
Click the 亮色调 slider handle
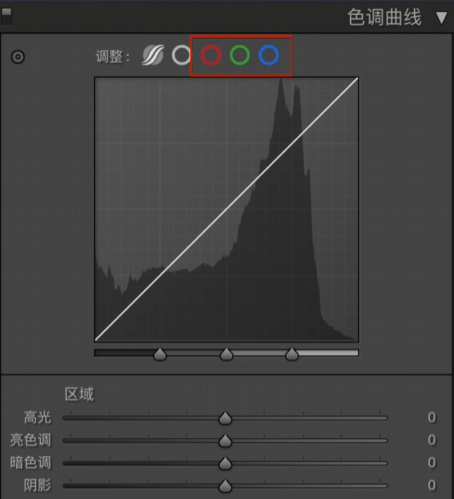coord(225,441)
